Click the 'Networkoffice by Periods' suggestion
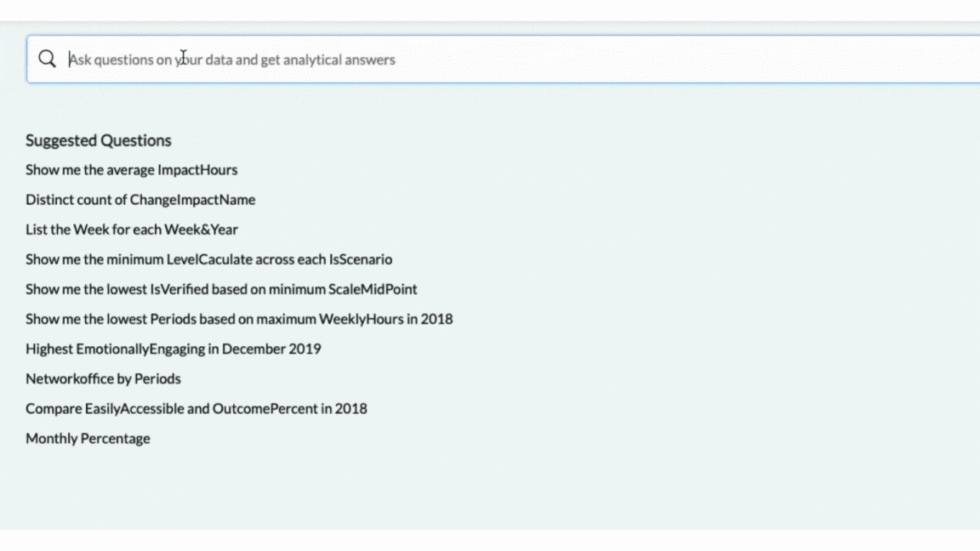The height and width of the screenshot is (551, 980). 103,379
